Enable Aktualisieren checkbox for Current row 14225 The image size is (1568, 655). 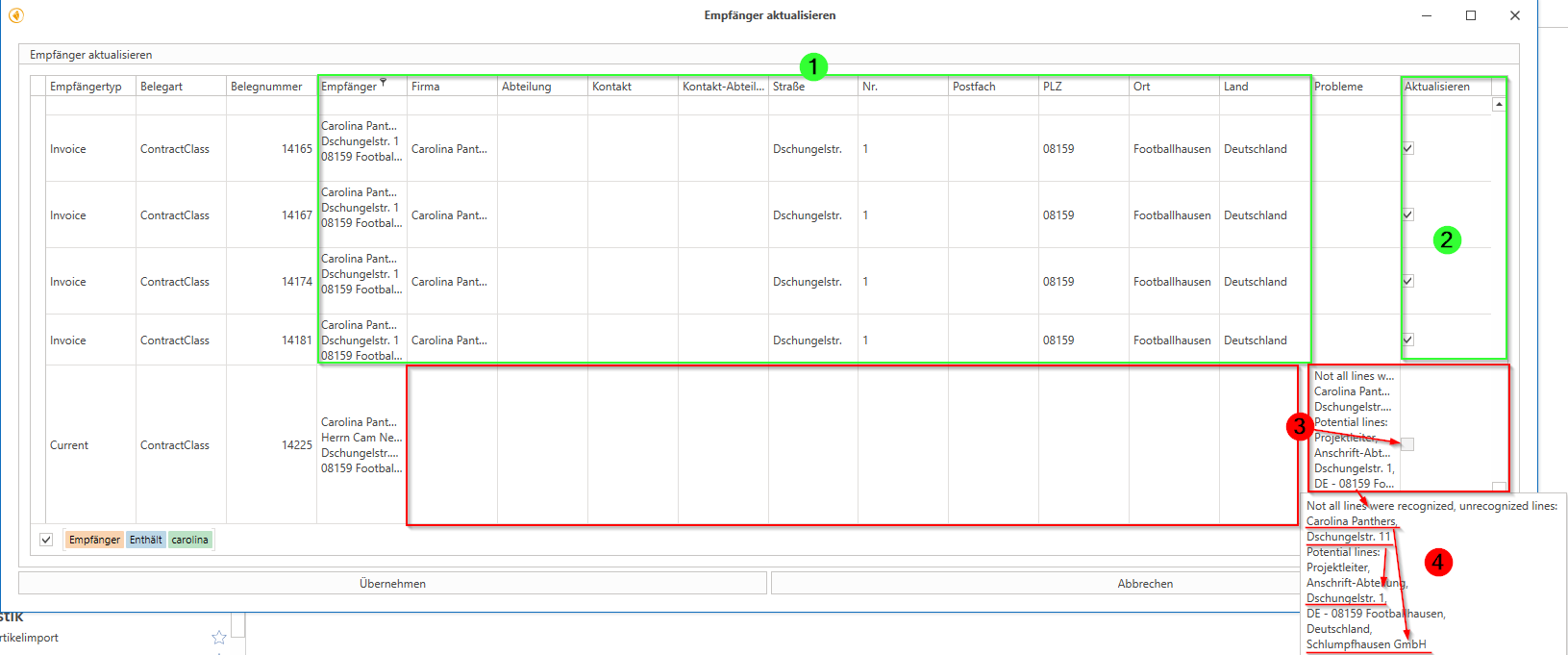pos(1407,444)
